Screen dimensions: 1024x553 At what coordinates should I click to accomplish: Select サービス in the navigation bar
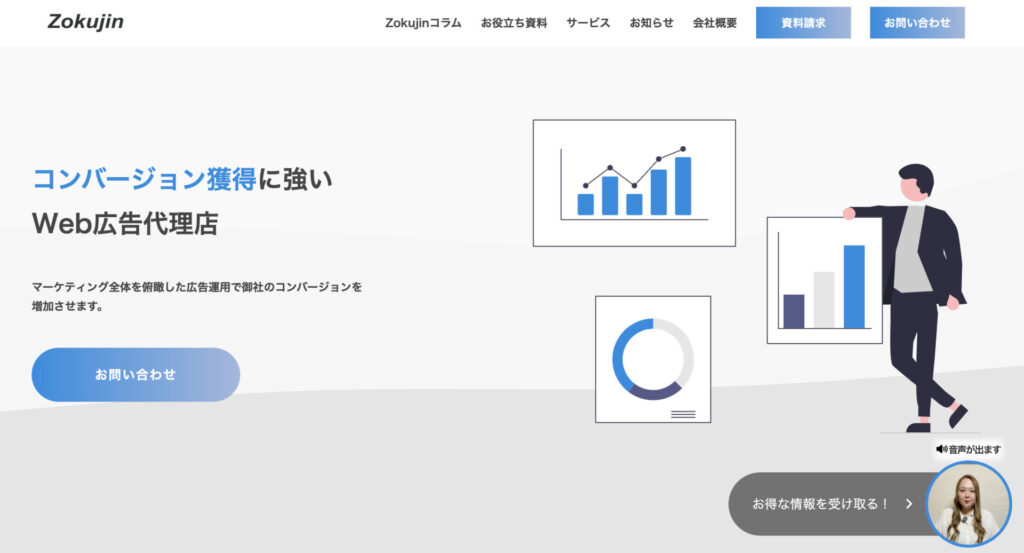(x=588, y=23)
